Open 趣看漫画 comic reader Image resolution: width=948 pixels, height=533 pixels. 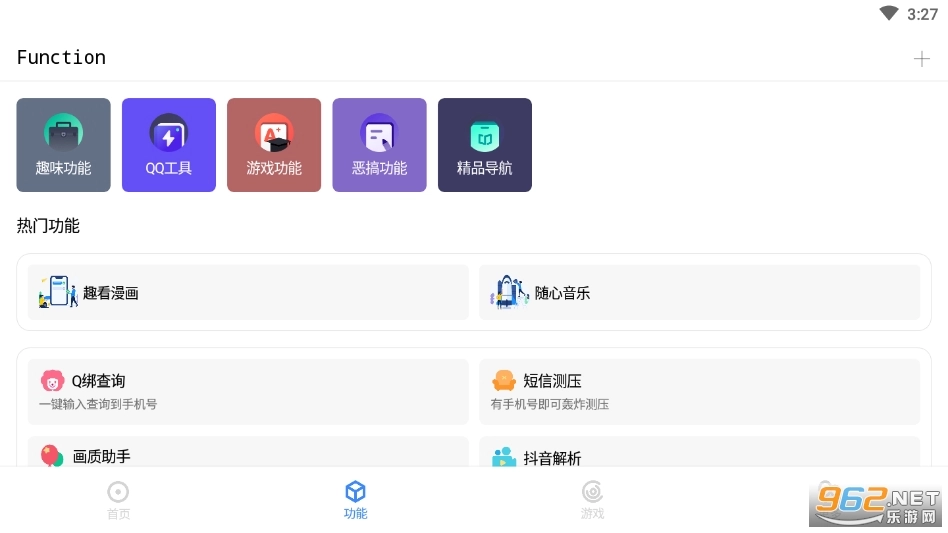[x=248, y=293]
